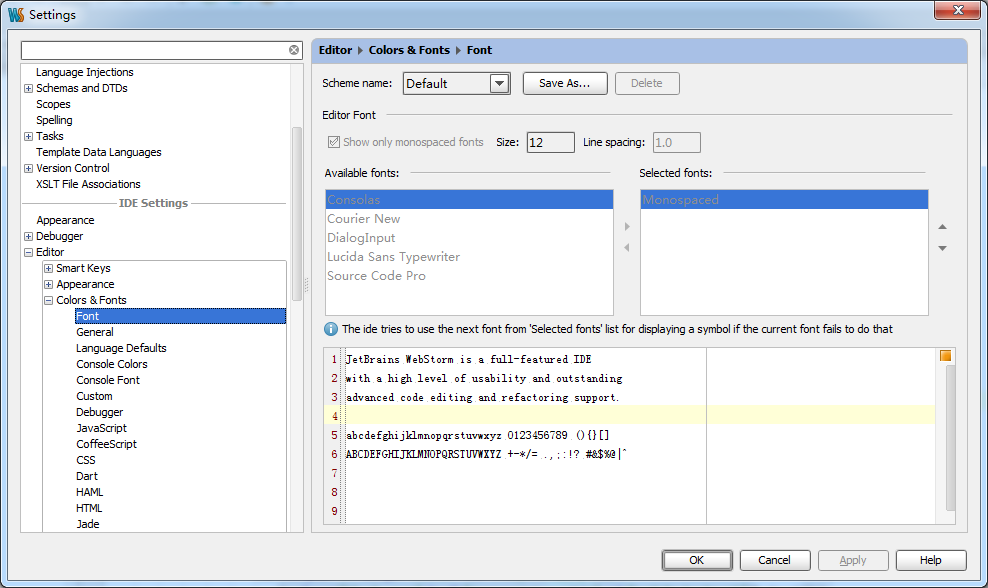Open the Scheme name dropdown
Screen dimensions: 988x588
tap(500, 83)
